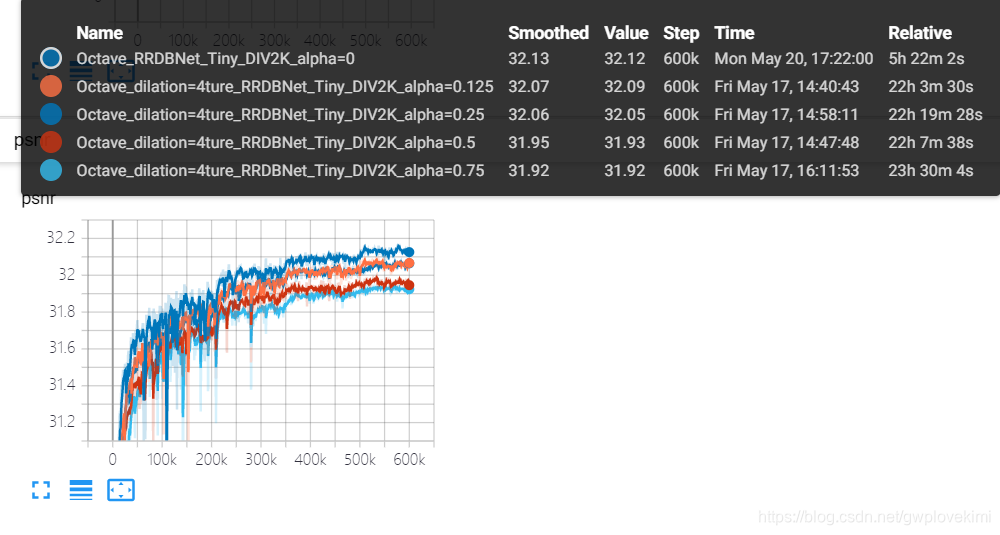Click run name ending alpha=0.25

pyautogui.click(x=281, y=115)
